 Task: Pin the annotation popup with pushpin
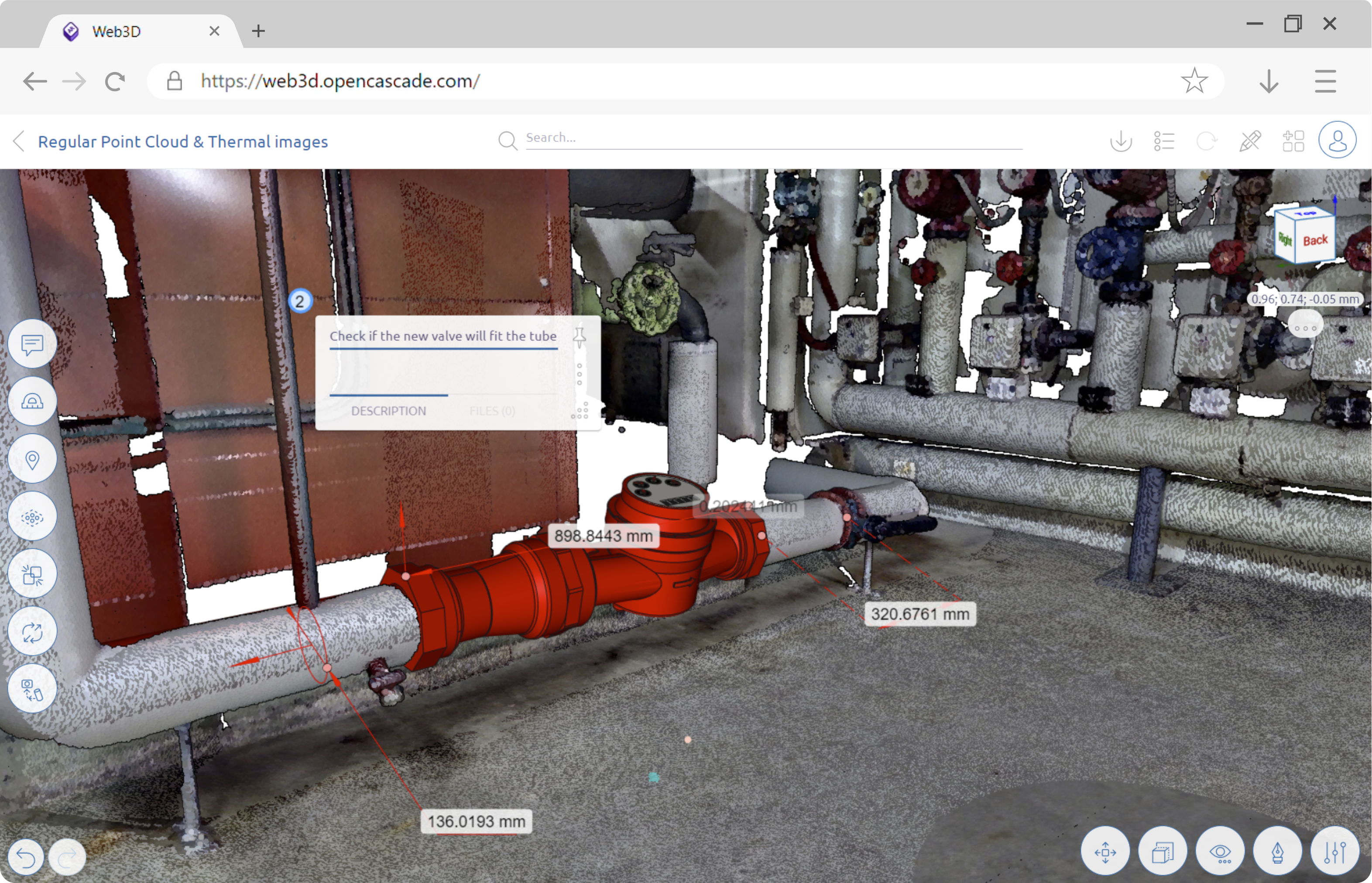pyautogui.click(x=580, y=337)
